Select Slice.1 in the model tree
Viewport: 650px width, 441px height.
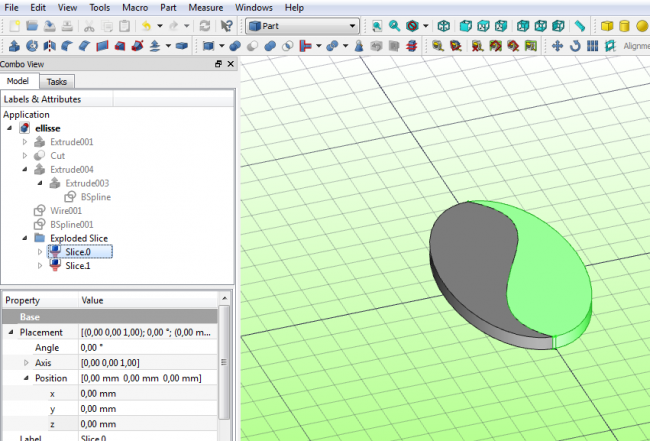(78, 266)
